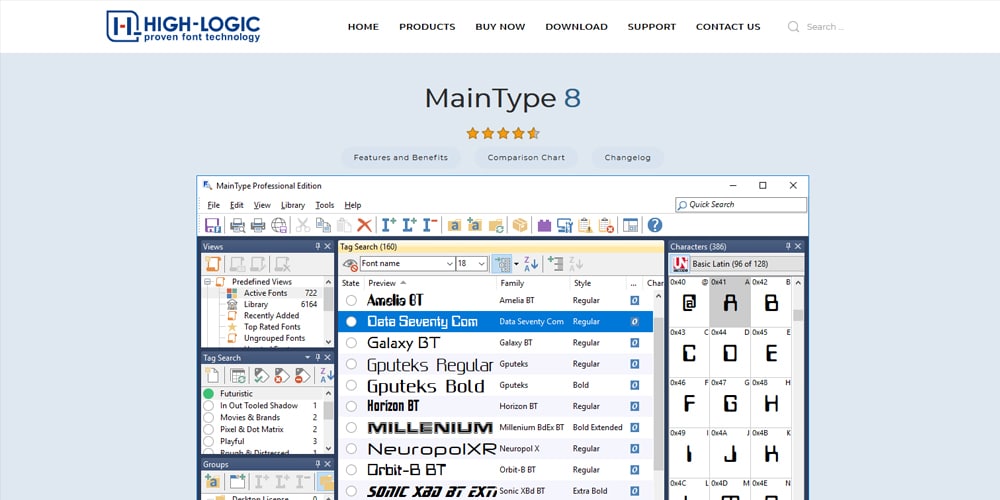Click the Comparison Chart button
This screenshot has height=500, width=1000.
(526, 158)
